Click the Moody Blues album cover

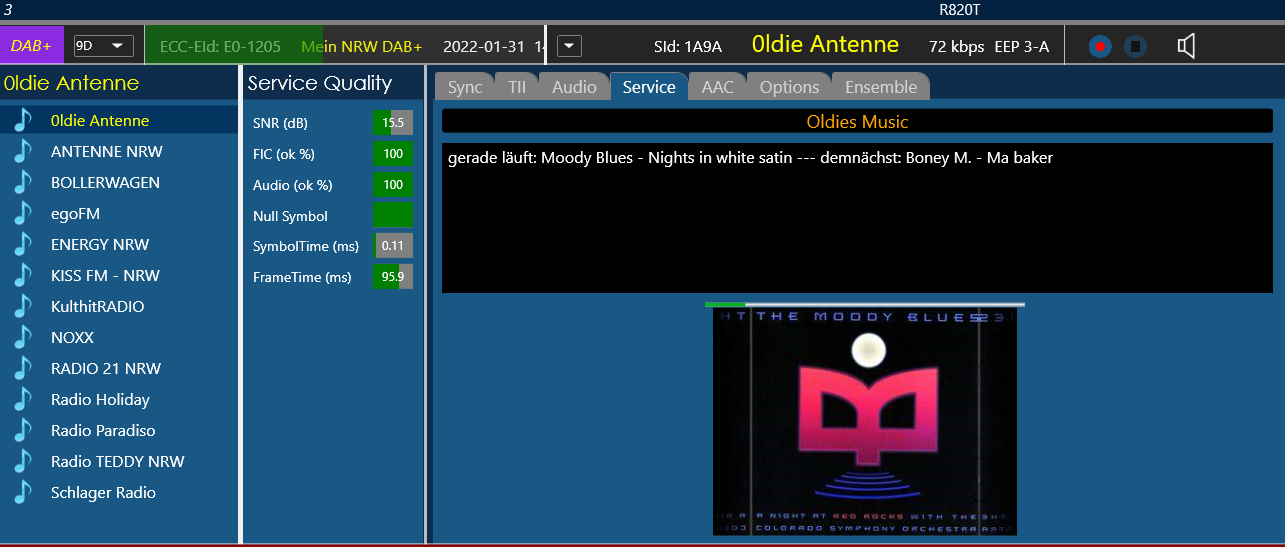[x=864, y=421]
